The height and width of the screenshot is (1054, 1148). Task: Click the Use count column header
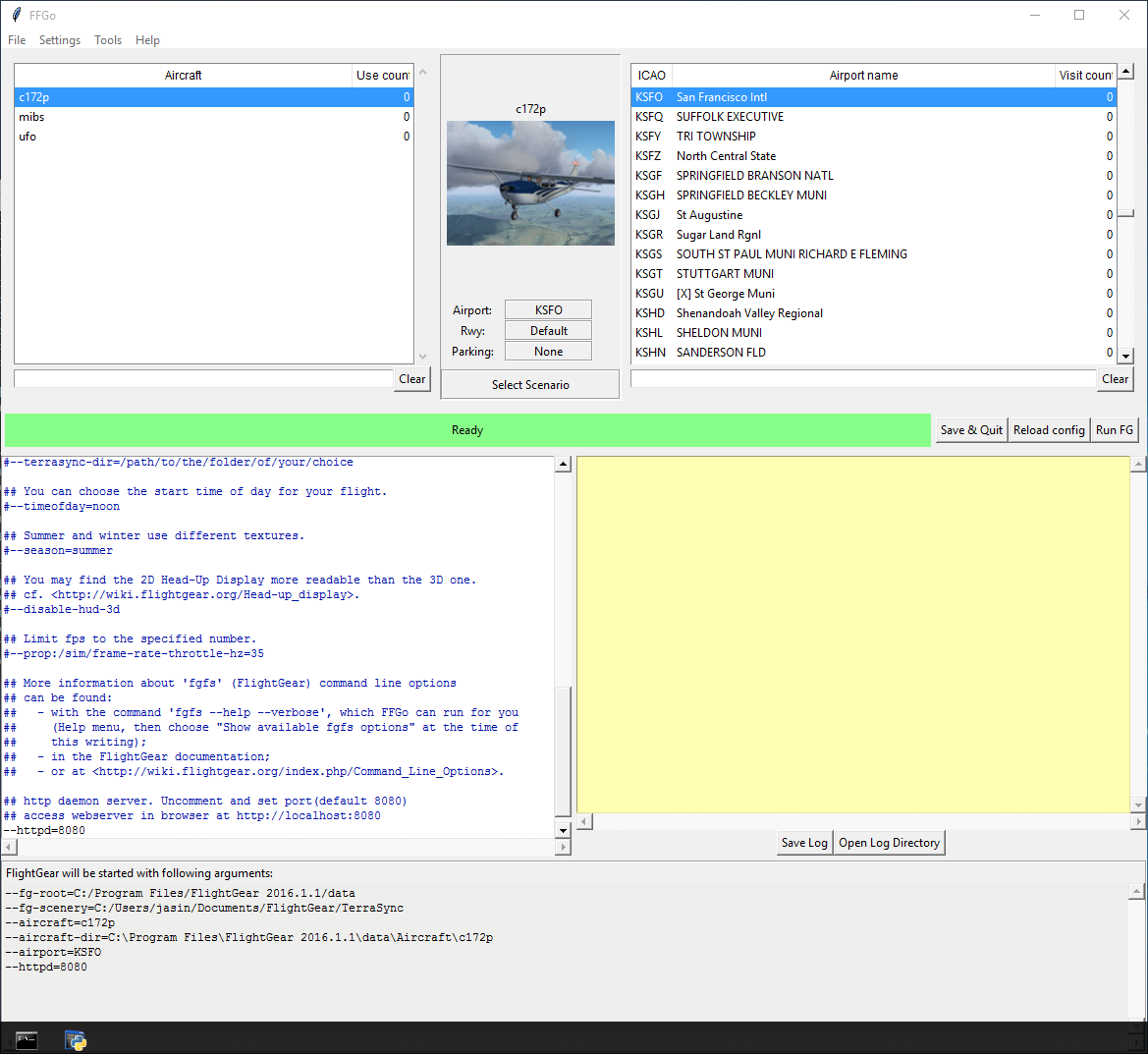pos(382,76)
